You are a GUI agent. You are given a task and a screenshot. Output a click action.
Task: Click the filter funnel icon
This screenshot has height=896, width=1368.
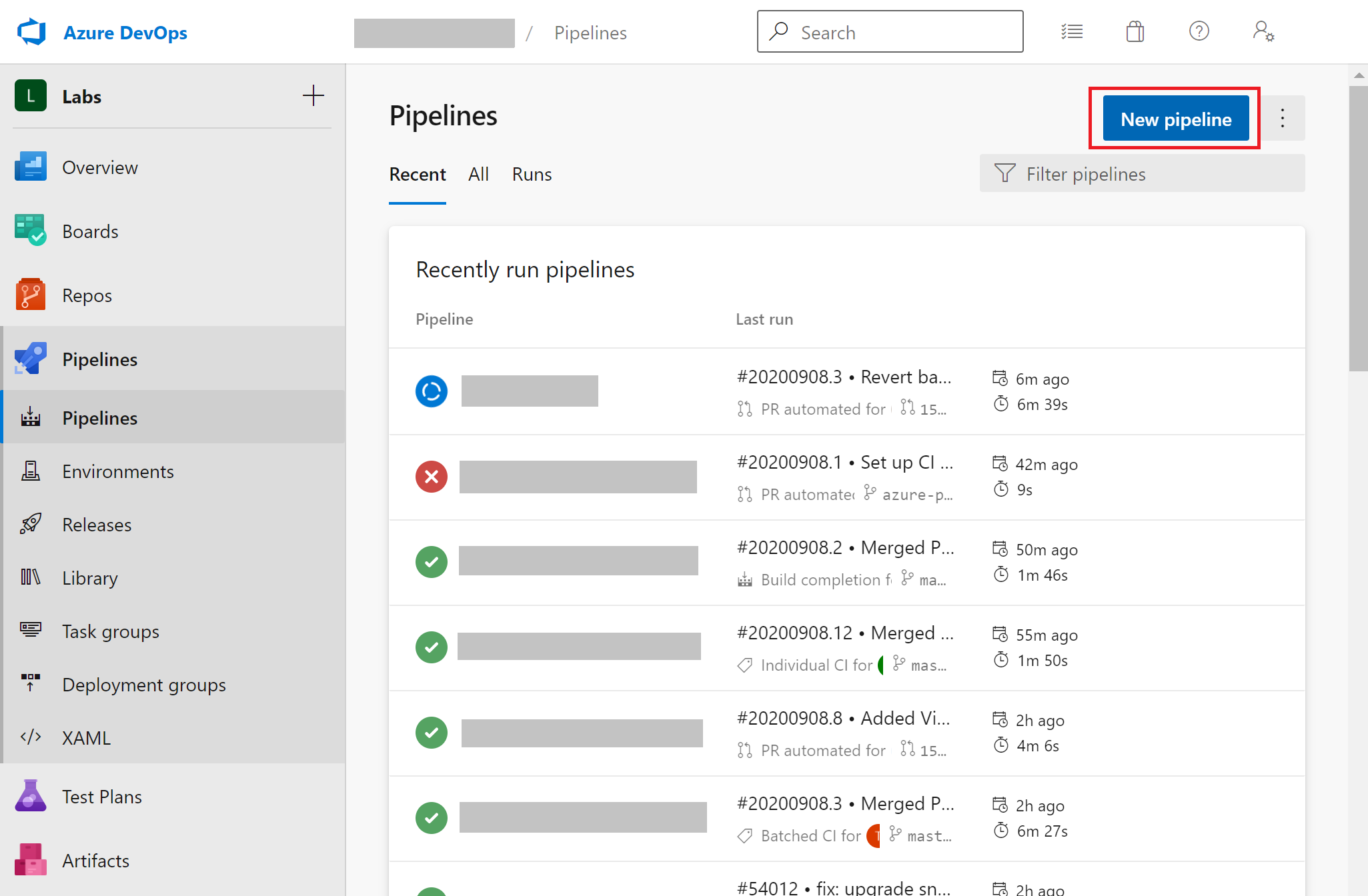tap(1004, 173)
